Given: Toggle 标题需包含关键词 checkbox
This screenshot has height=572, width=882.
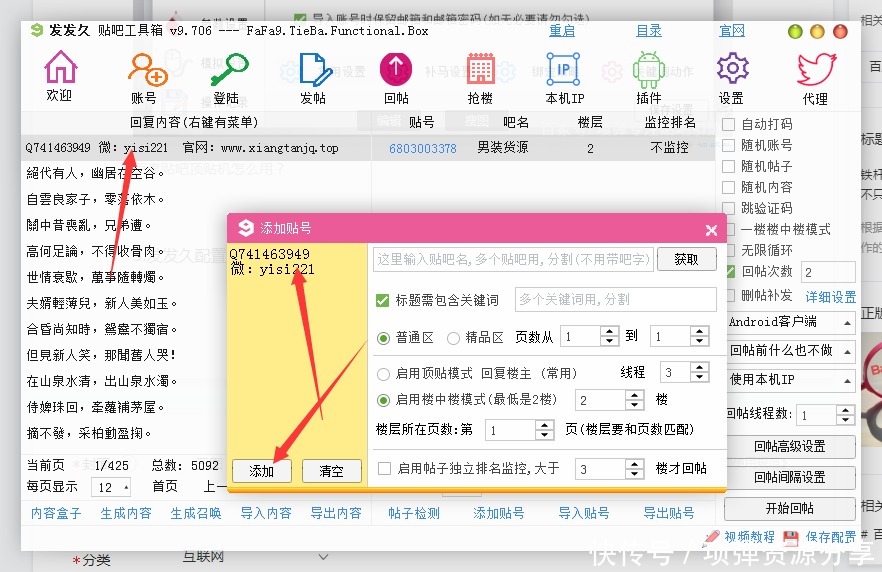Looking at the screenshot, I should (382, 300).
